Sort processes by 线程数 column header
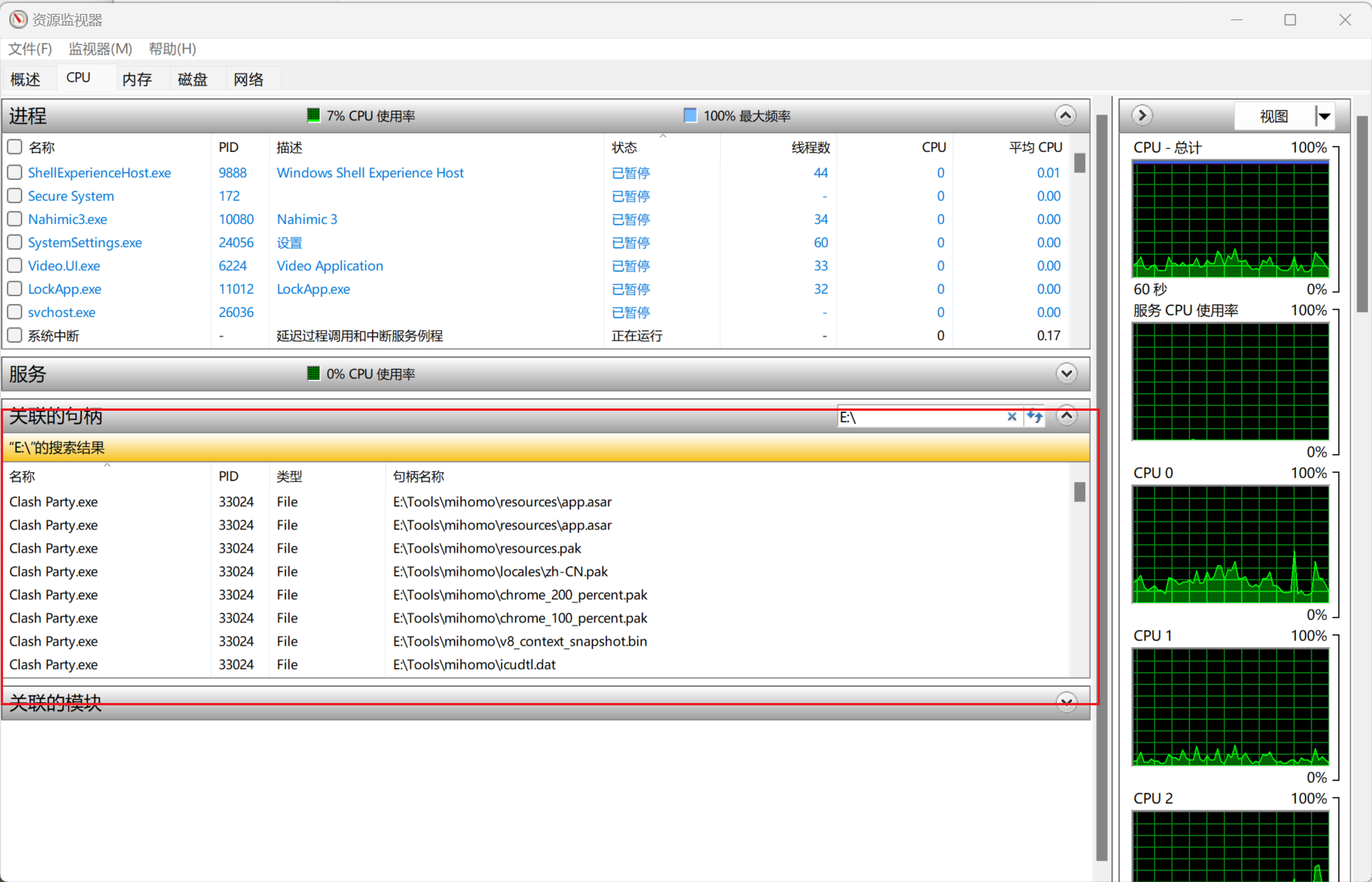1372x882 pixels. point(810,147)
